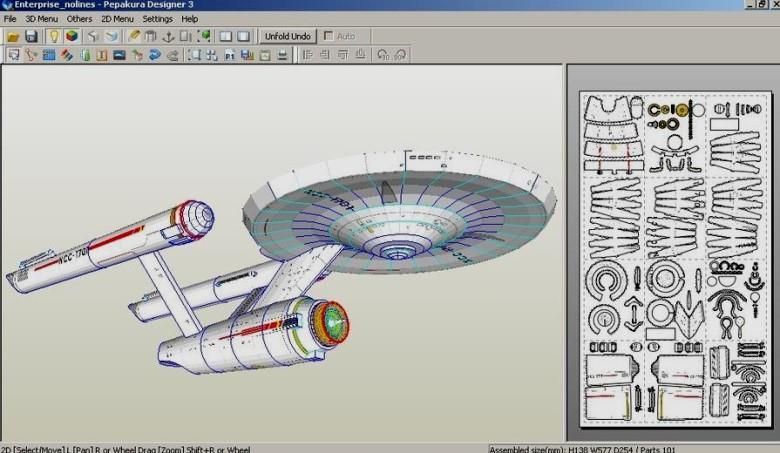Screen dimensions: 780x453
Task: Toggle the light bulb lighting icon
Action: (54, 36)
